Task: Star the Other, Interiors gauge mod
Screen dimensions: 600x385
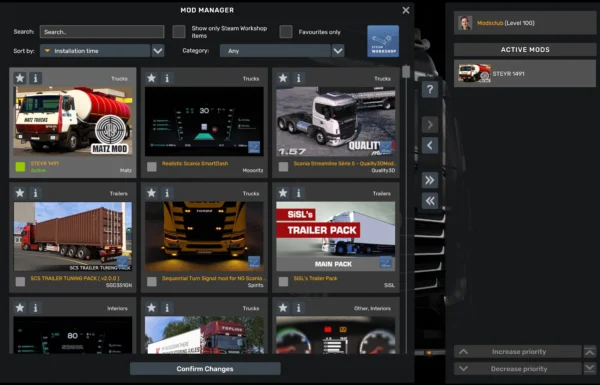Action: click(x=283, y=308)
